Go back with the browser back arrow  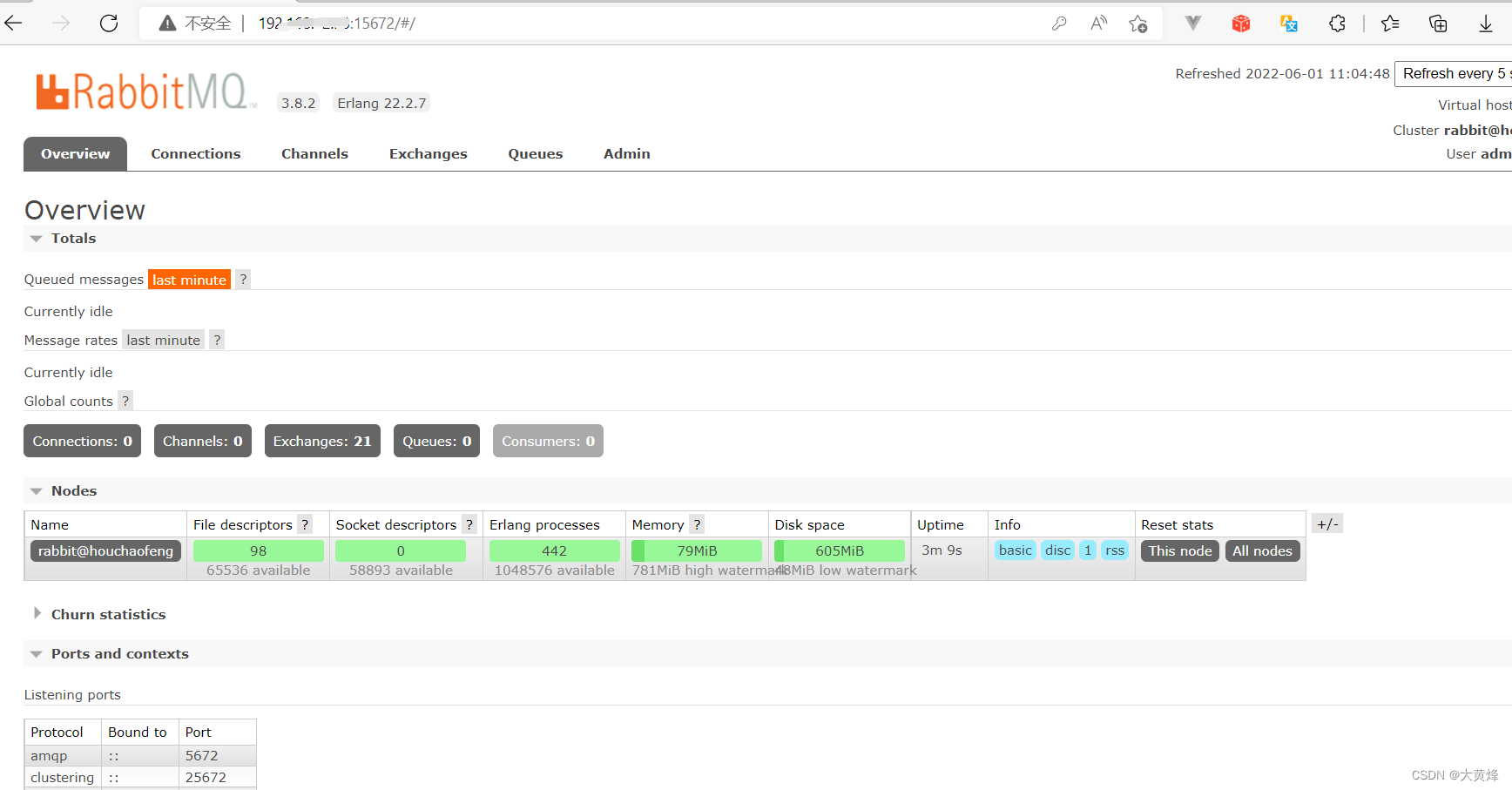pyautogui.click(x=14, y=24)
